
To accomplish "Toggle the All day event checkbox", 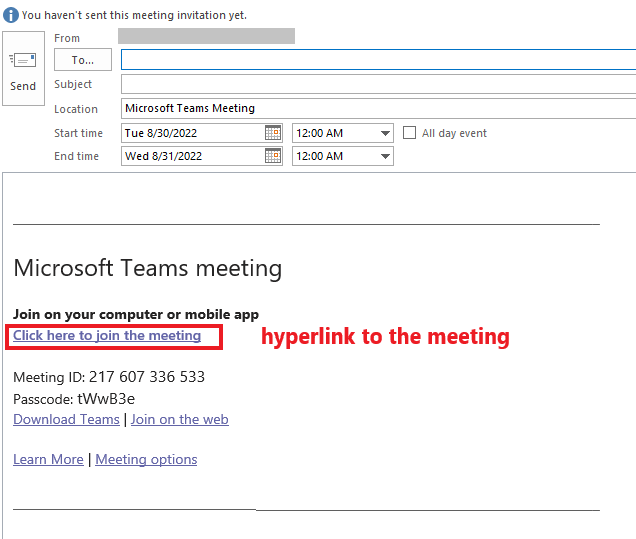I will coord(409,133).
